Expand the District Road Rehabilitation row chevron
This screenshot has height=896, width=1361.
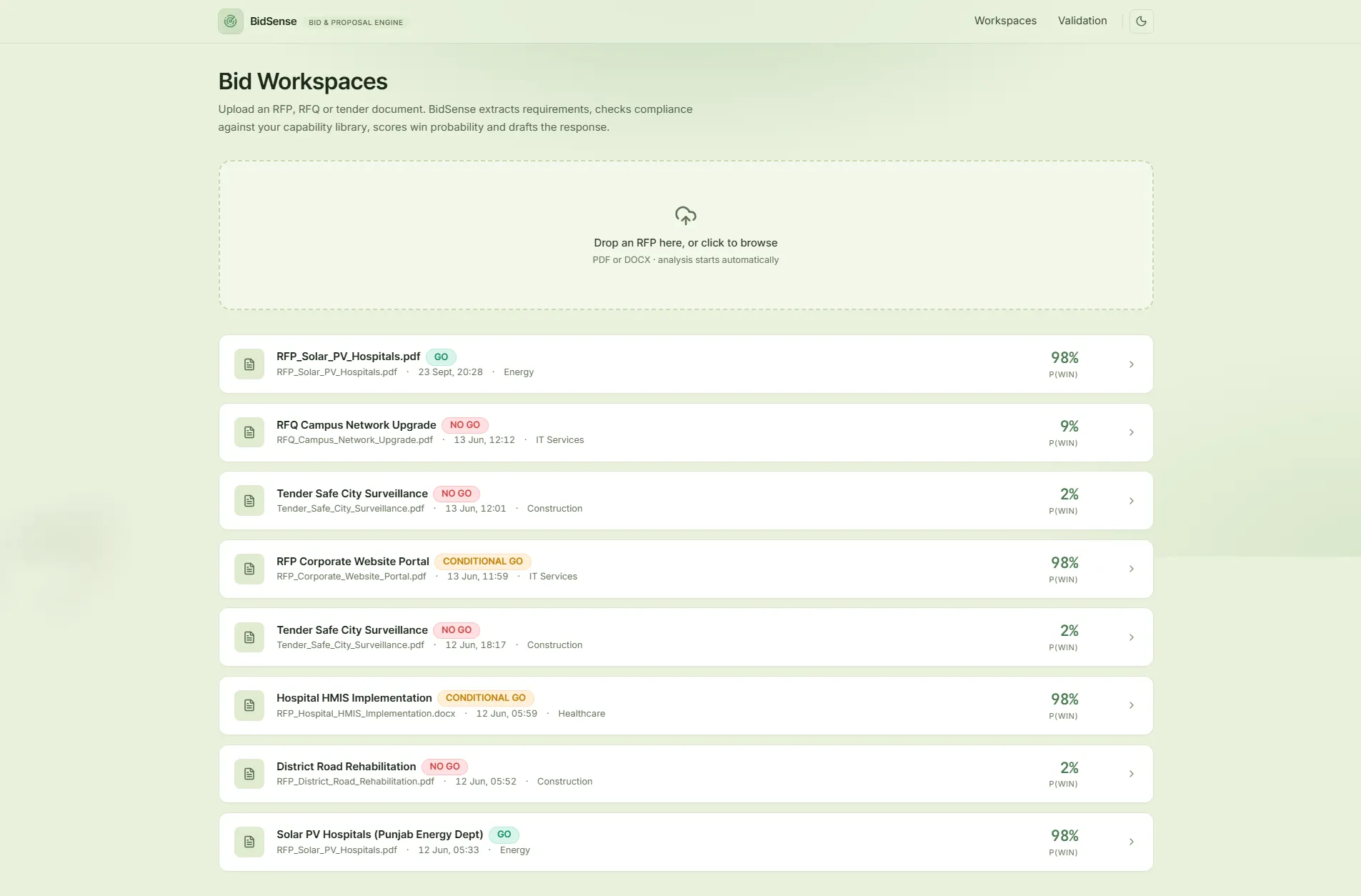[x=1131, y=774]
